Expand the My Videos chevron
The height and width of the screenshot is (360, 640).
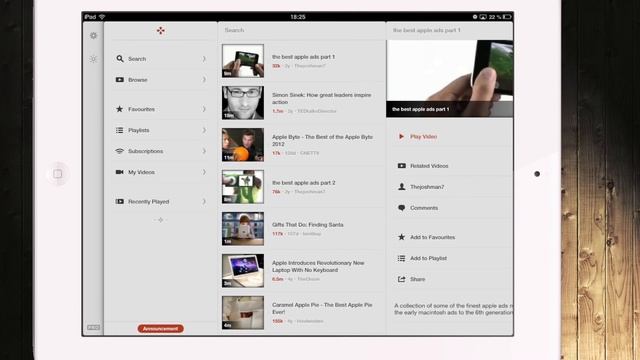tap(204, 172)
